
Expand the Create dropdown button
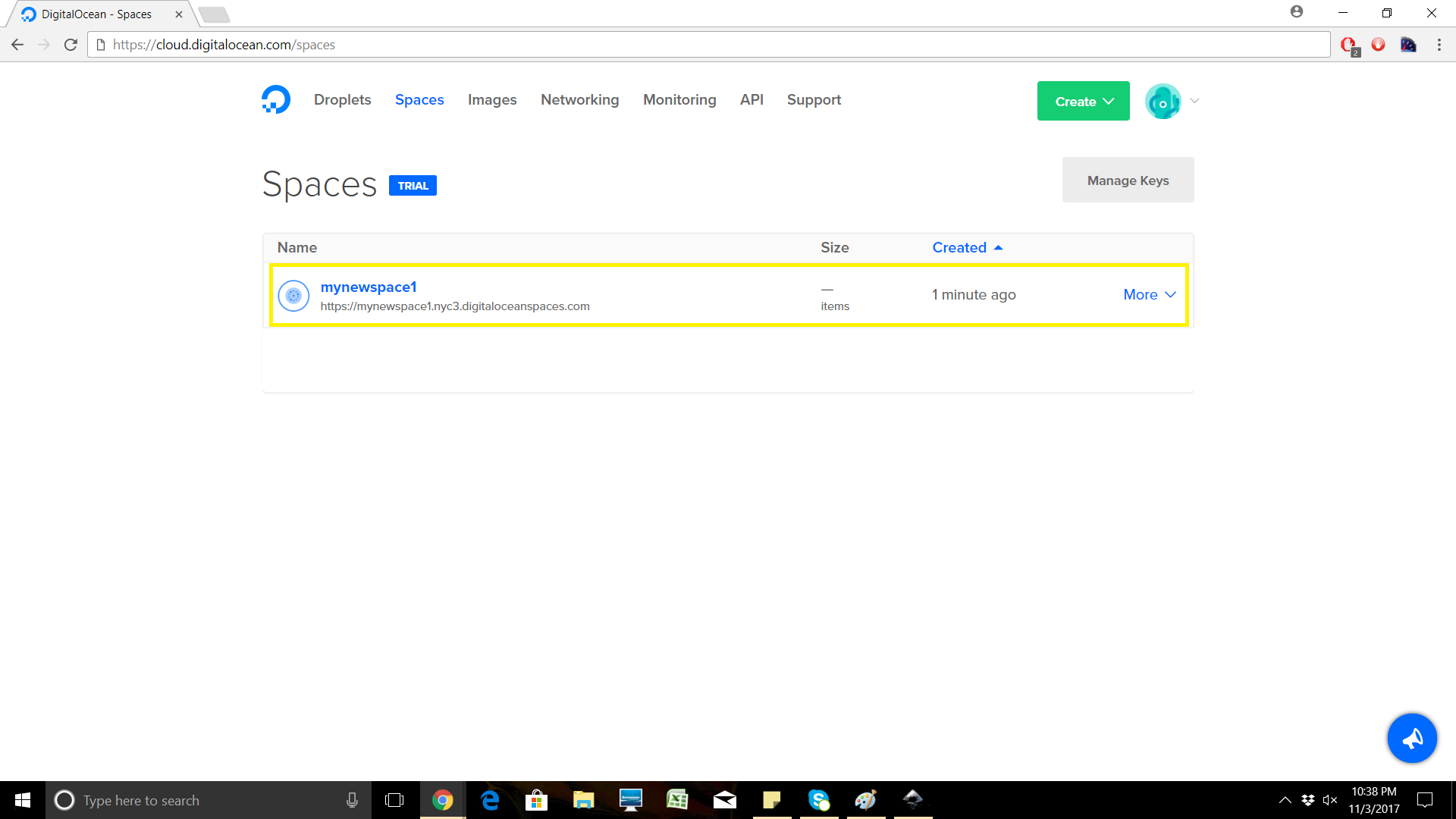(1083, 101)
